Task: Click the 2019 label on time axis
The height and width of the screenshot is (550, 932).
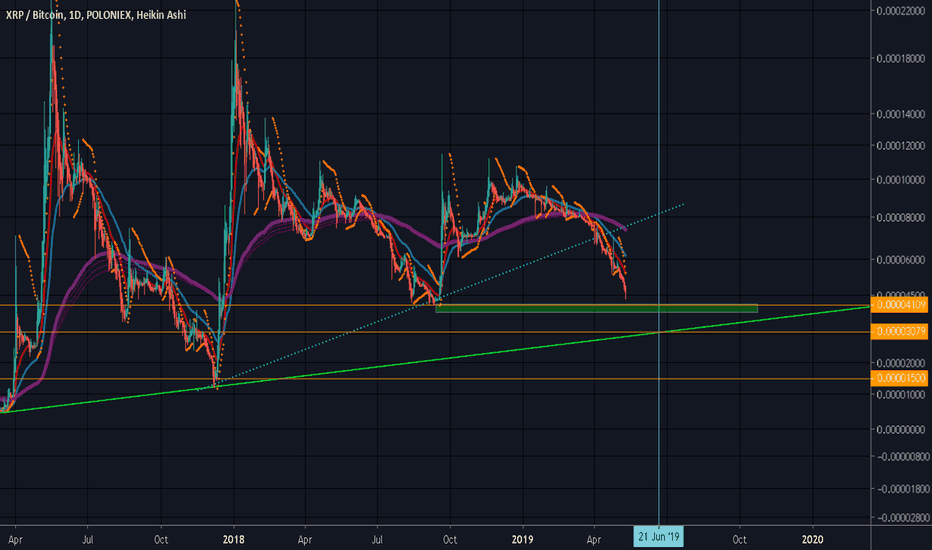Action: click(x=522, y=540)
